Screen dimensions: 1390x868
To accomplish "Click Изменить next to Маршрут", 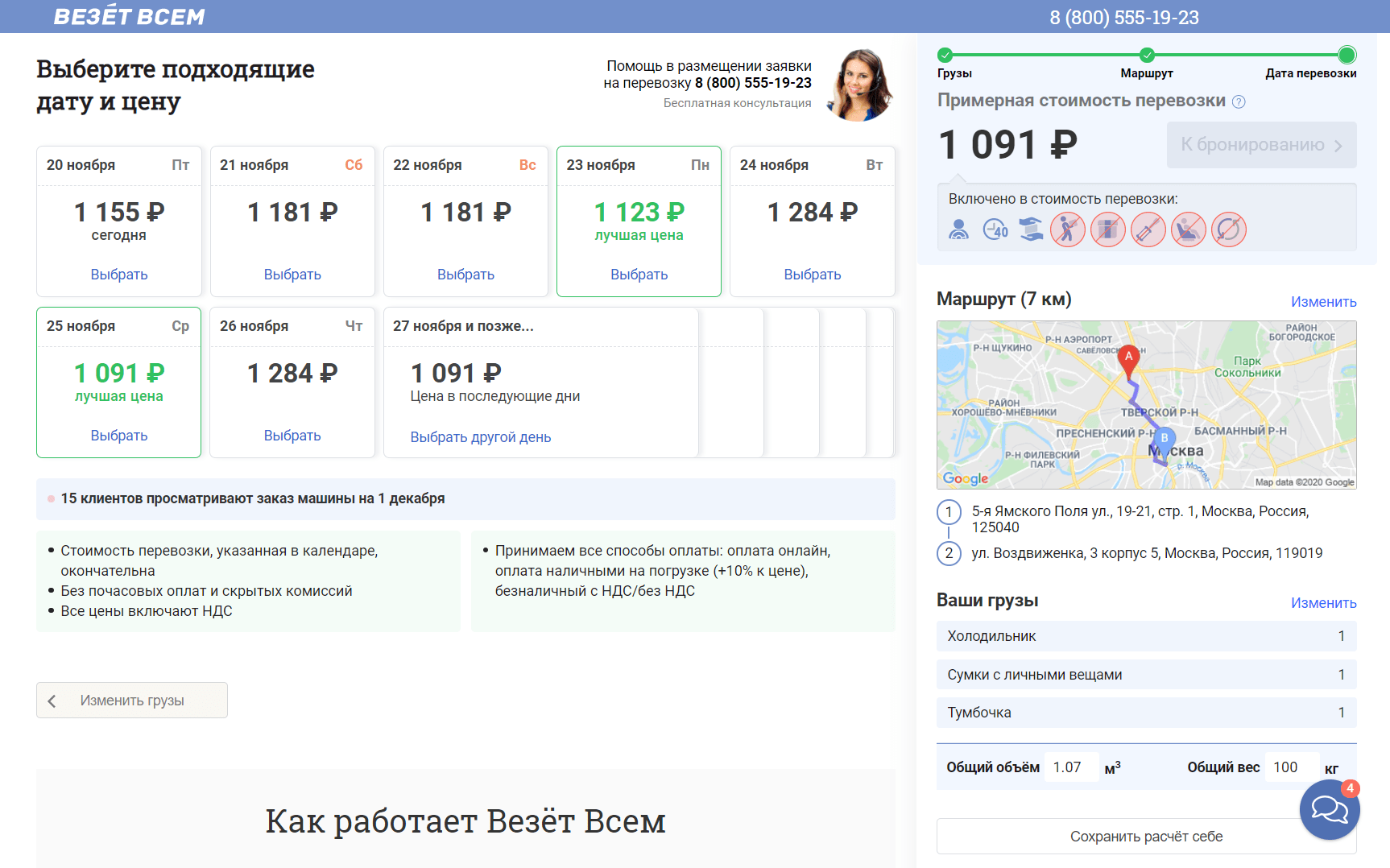I will (1323, 302).
